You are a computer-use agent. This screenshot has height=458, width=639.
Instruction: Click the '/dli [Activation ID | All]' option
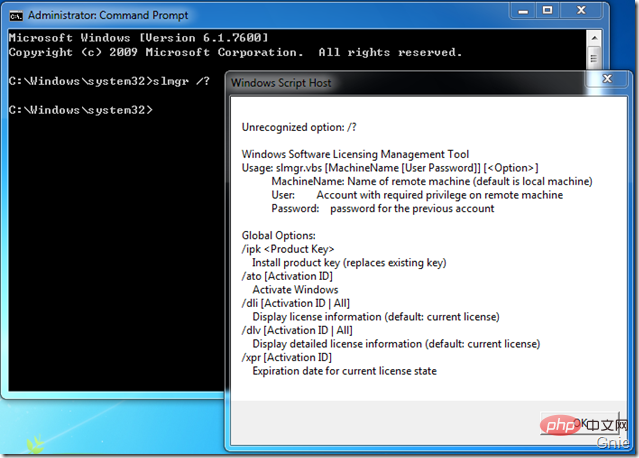[x=295, y=303]
